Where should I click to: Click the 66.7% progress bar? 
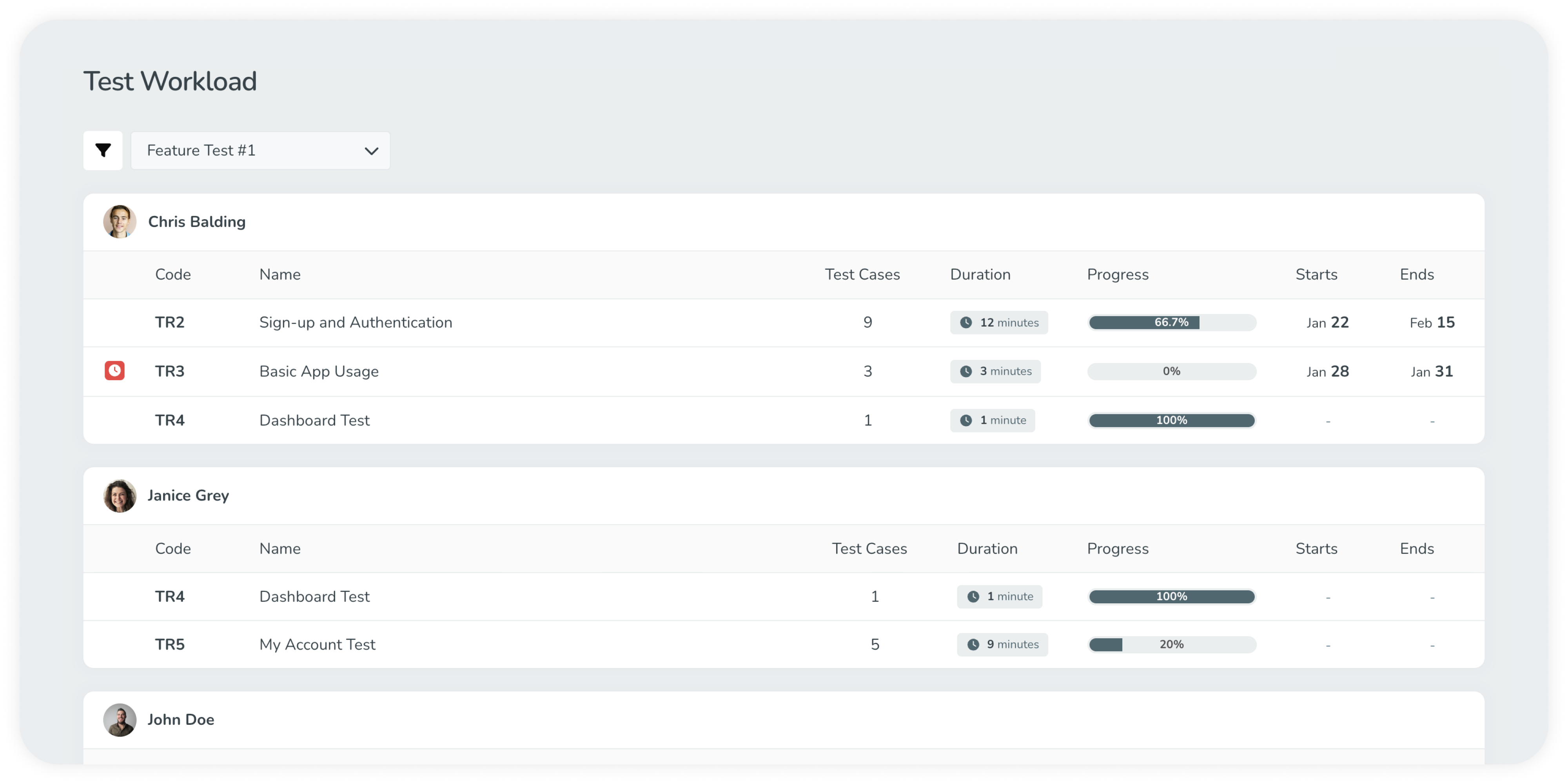click(x=1172, y=323)
